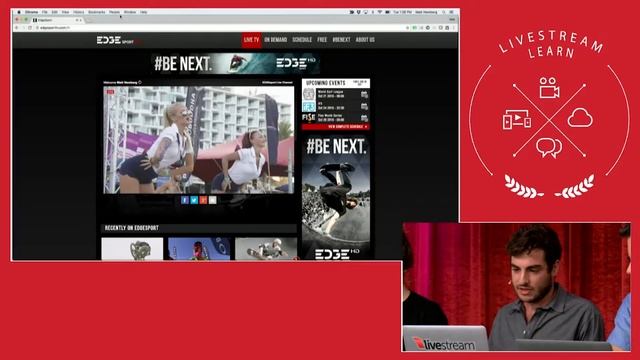Viewport: 640px width, 360px height.
Task: Open the Window menu
Action: (130, 12)
